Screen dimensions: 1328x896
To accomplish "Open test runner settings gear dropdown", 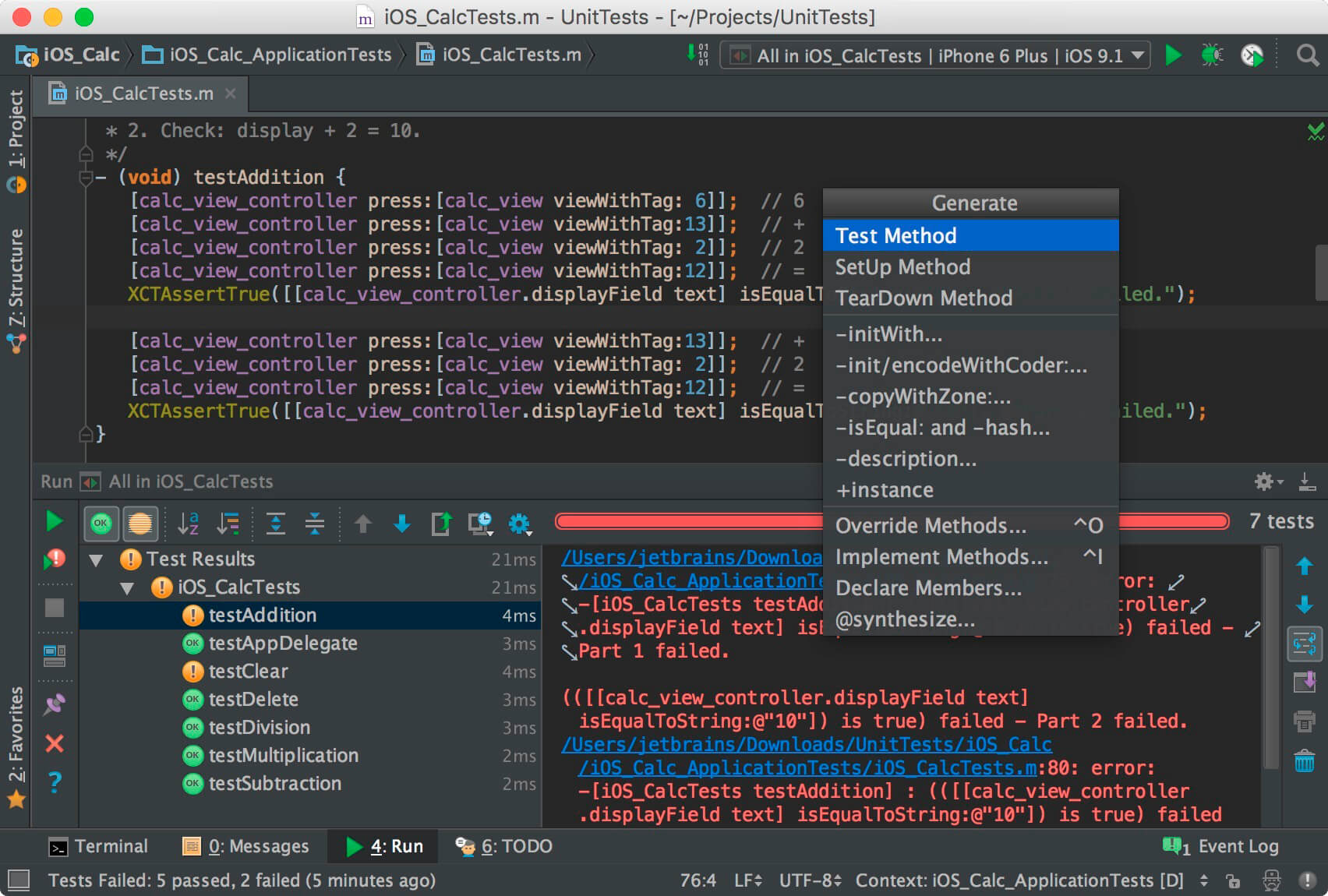I will coord(520,524).
